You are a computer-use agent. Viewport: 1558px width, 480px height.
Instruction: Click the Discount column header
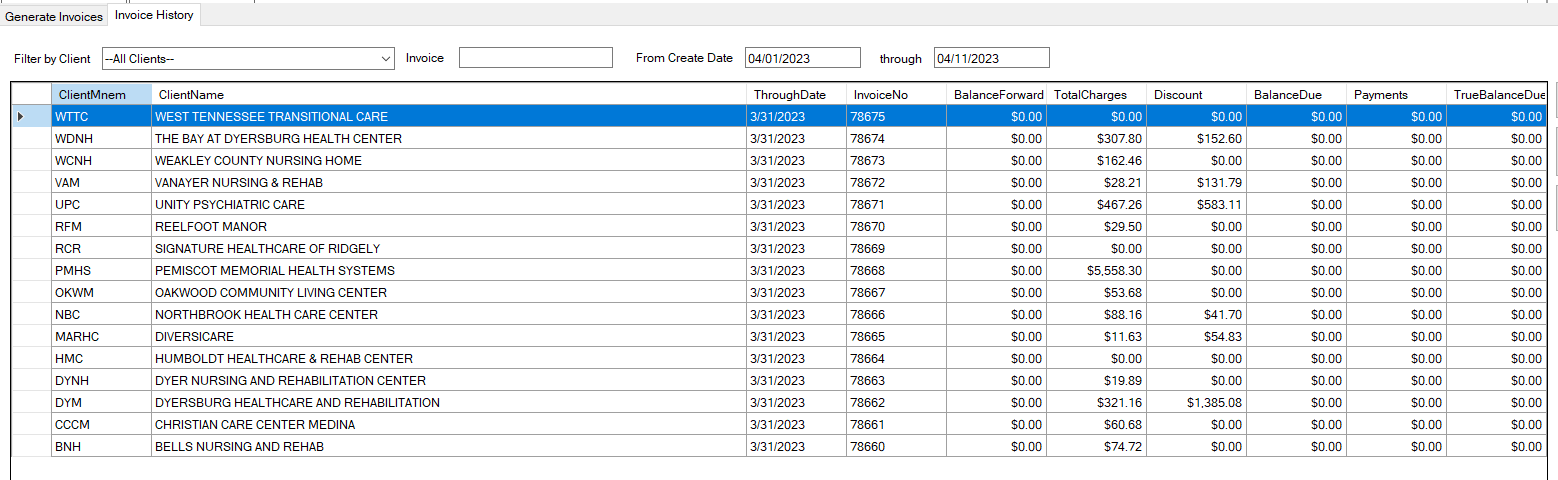(x=1195, y=95)
